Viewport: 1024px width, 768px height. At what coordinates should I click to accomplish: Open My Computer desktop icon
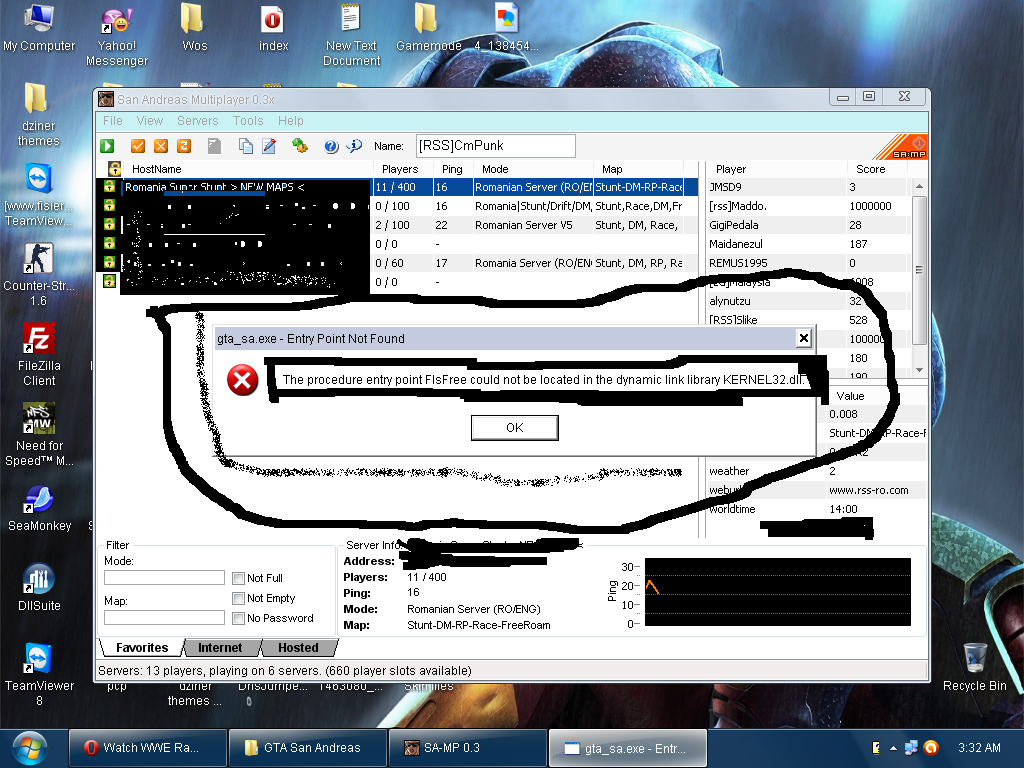click(x=39, y=28)
